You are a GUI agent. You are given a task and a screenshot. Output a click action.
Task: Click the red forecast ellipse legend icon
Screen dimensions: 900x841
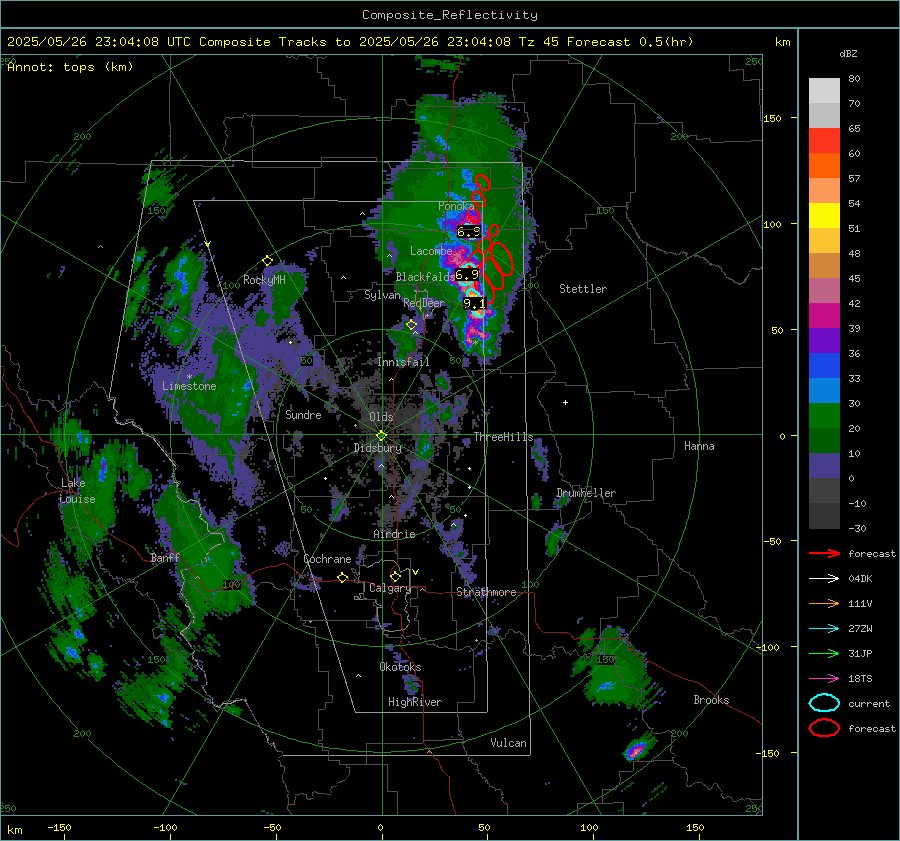(824, 728)
